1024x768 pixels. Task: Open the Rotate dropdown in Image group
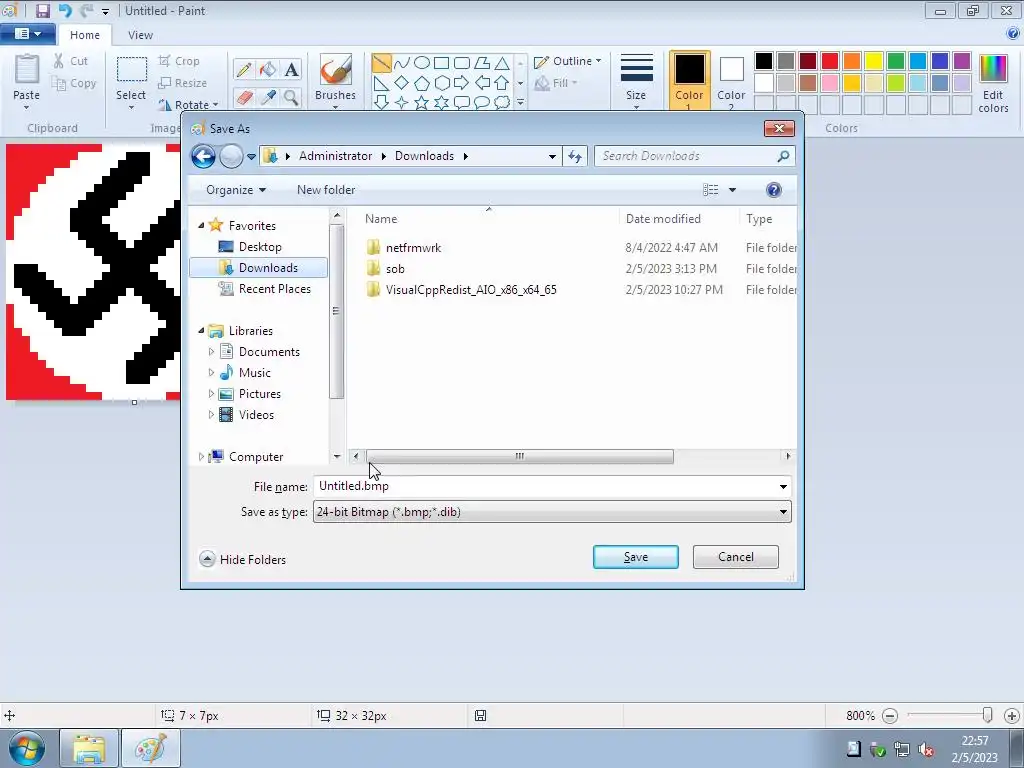[188, 104]
